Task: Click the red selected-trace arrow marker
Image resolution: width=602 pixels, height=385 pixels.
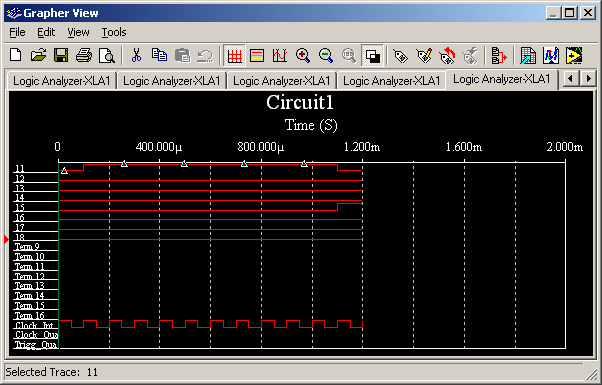Action: (6, 240)
